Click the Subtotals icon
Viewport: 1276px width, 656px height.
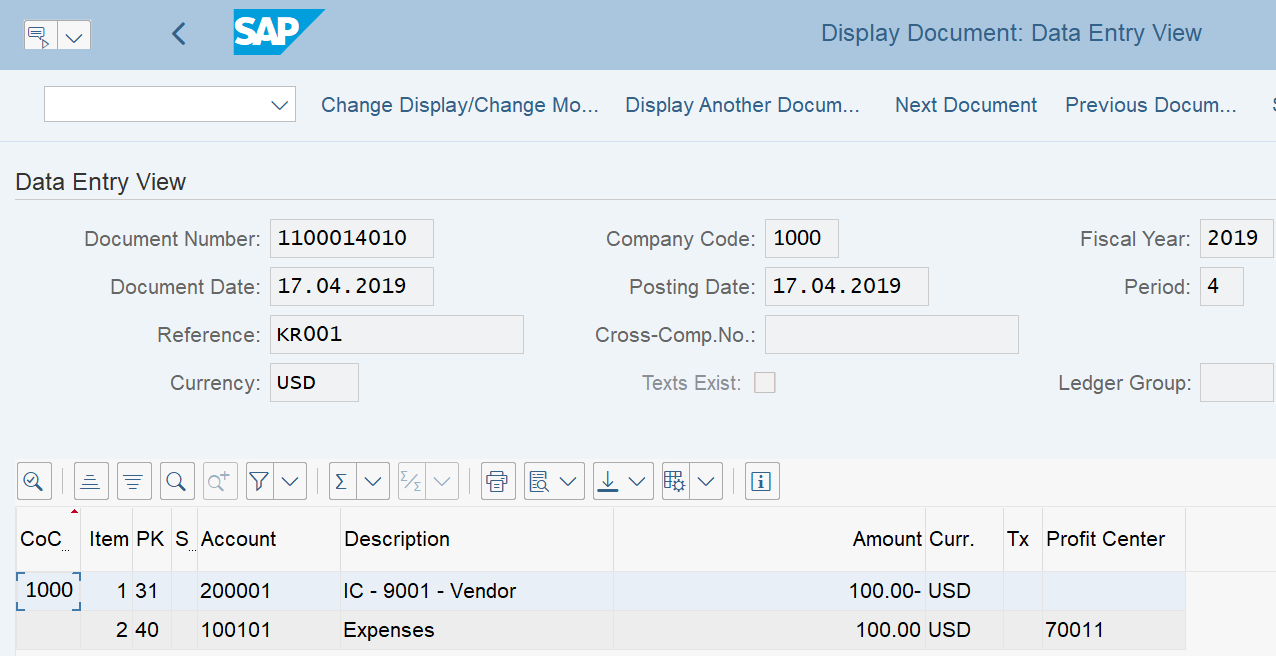pyautogui.click(x=412, y=481)
